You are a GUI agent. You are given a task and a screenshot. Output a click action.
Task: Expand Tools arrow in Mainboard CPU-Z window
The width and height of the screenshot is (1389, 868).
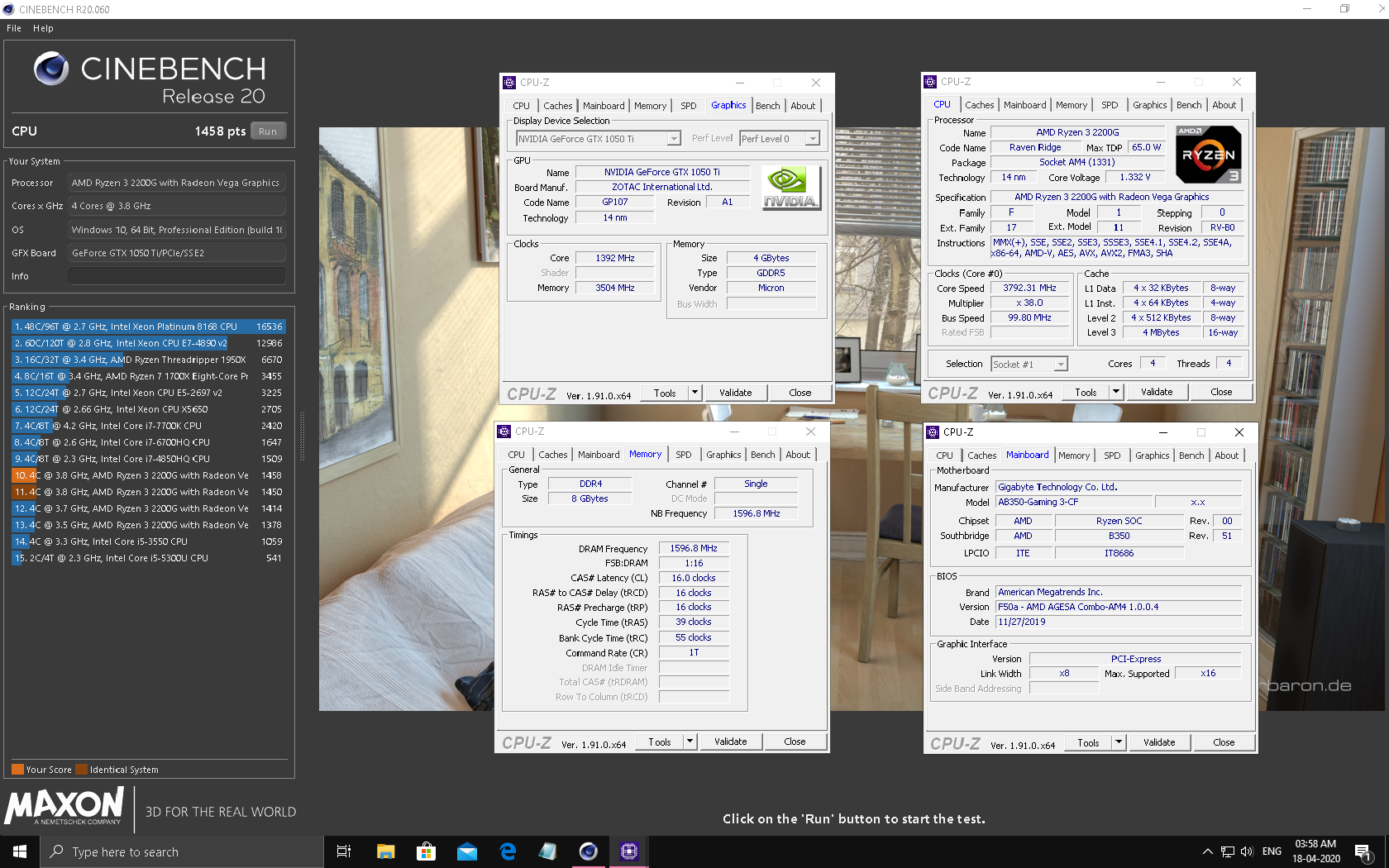point(1119,742)
